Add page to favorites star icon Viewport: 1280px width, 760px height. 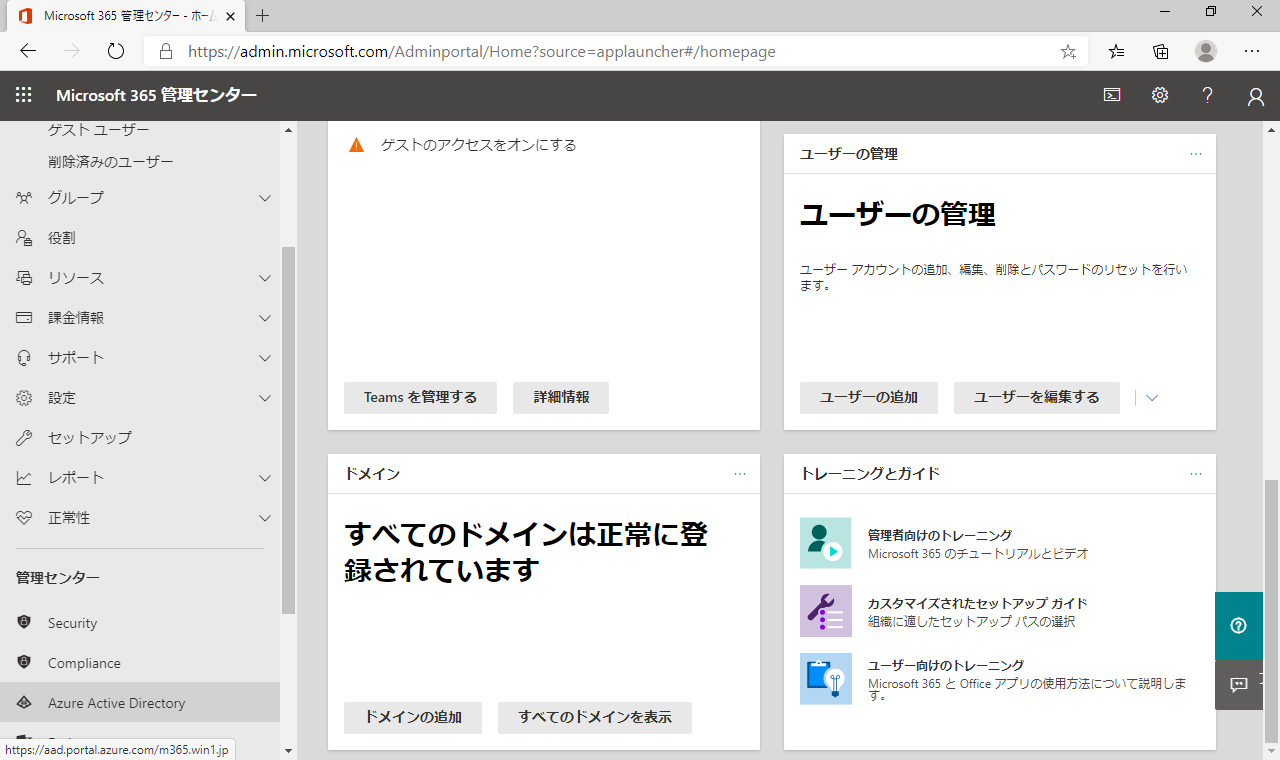(x=1068, y=51)
